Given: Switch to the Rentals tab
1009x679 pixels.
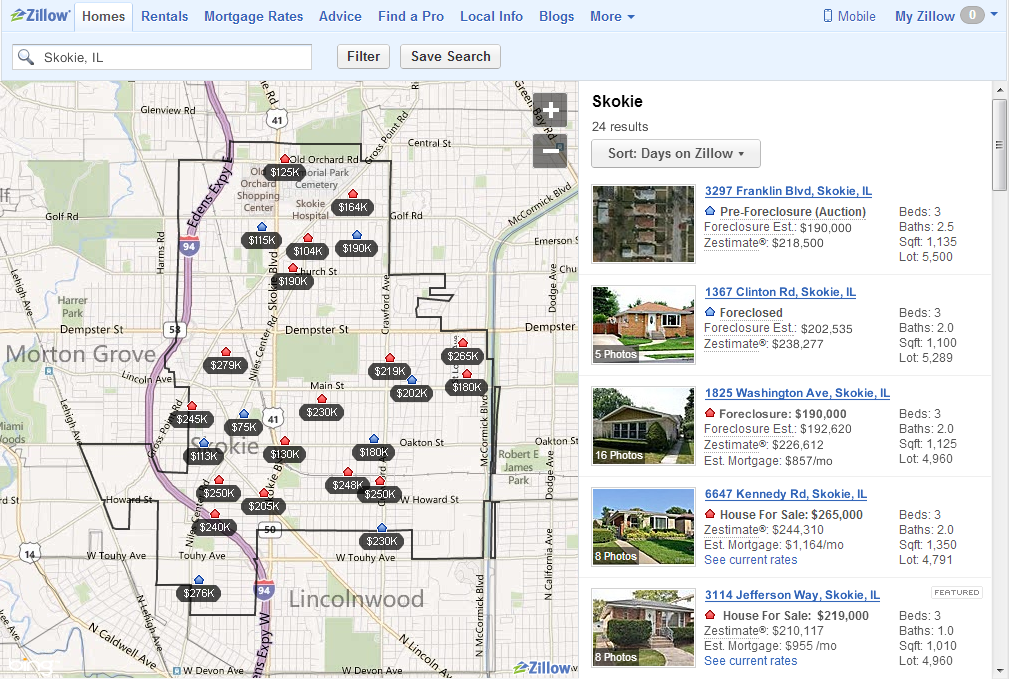Looking at the screenshot, I should (x=164, y=16).
